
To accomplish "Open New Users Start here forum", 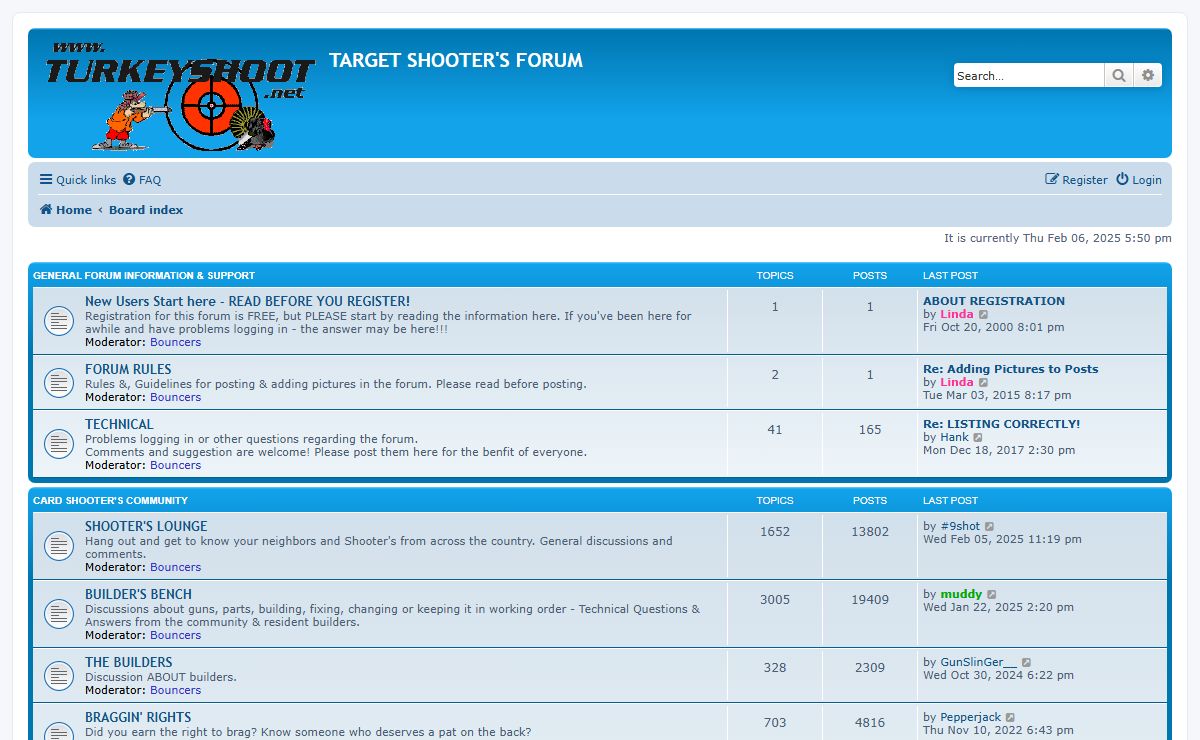I will click(247, 301).
